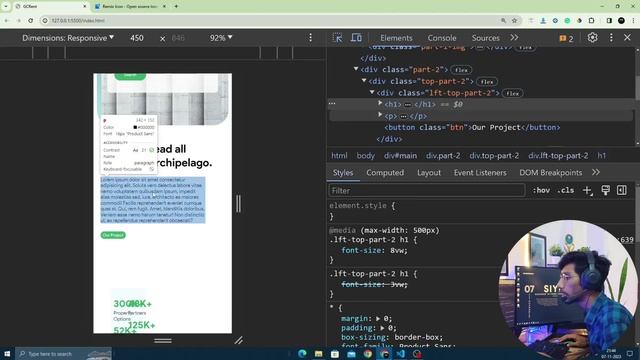Open the Windows Start menu

pyautogui.click(x=7, y=354)
